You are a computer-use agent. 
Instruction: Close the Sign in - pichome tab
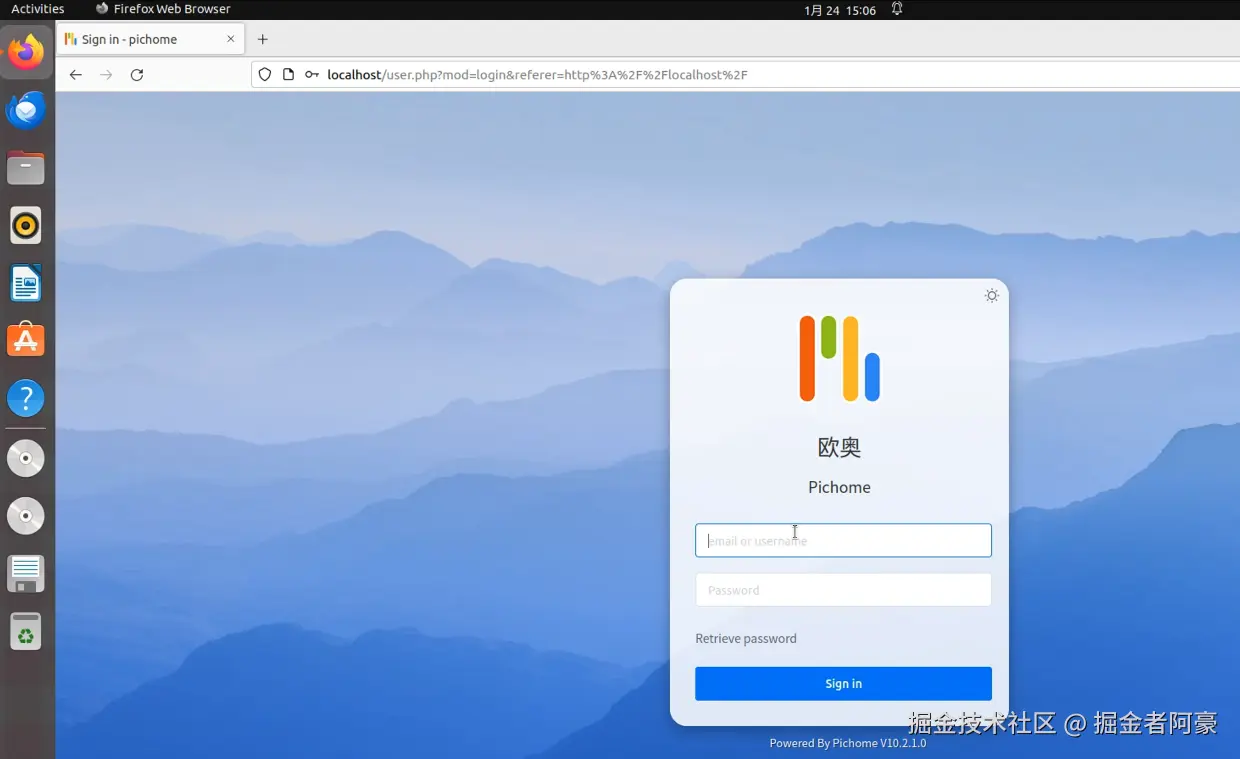[x=231, y=39]
